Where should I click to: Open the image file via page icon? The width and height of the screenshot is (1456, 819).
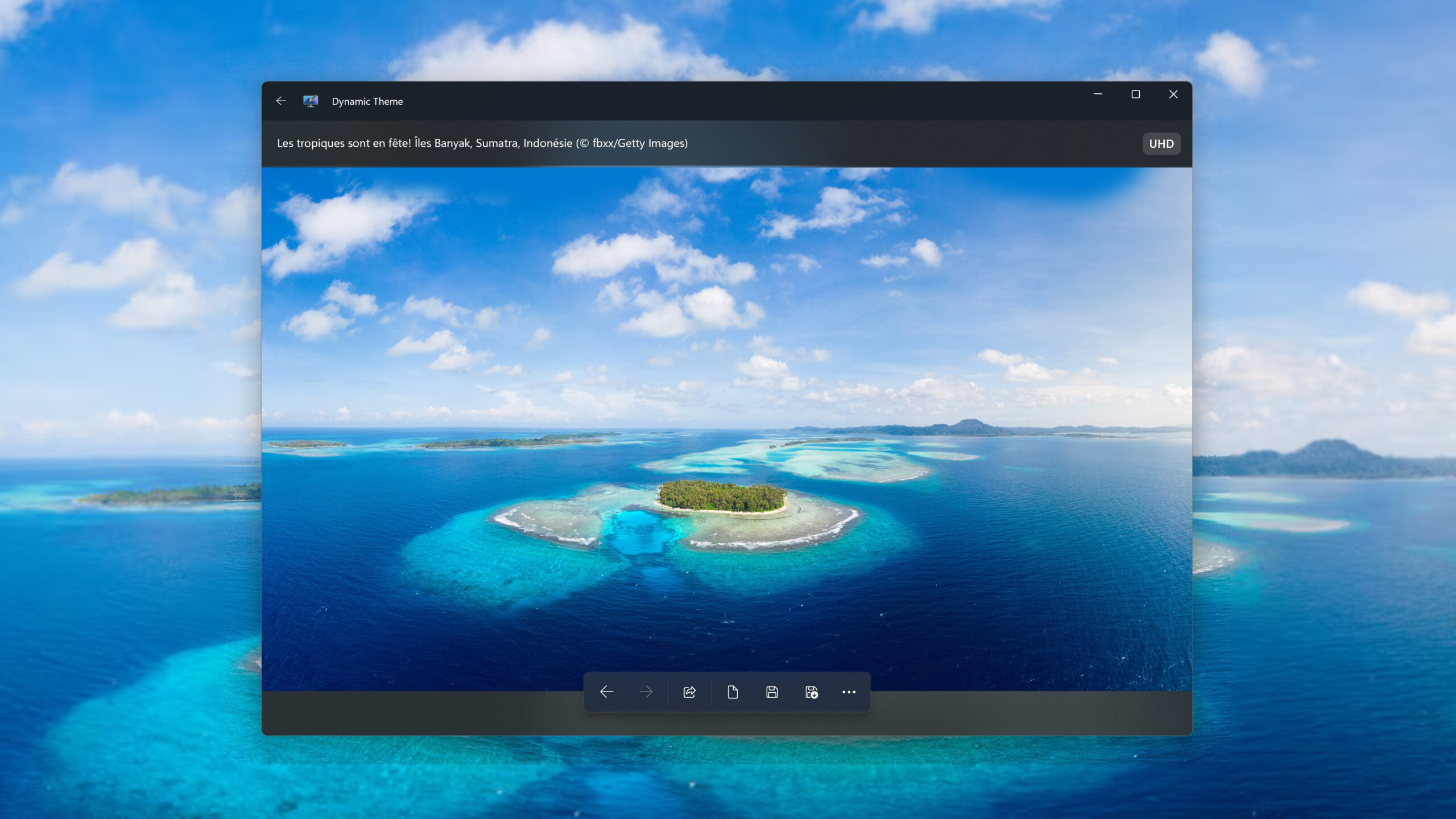tap(733, 692)
